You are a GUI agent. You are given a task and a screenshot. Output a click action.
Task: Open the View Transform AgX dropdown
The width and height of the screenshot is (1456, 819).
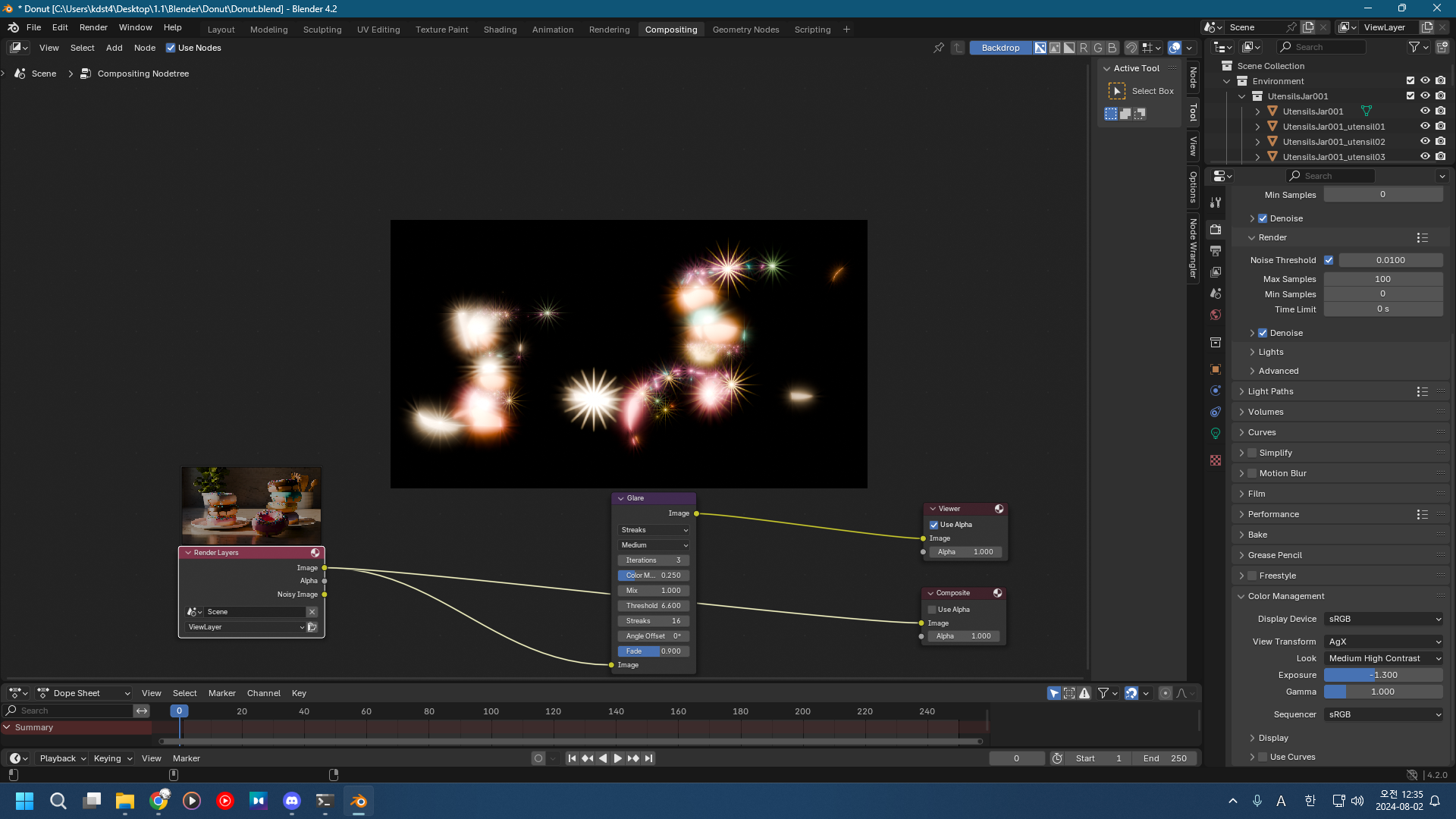coord(1383,642)
